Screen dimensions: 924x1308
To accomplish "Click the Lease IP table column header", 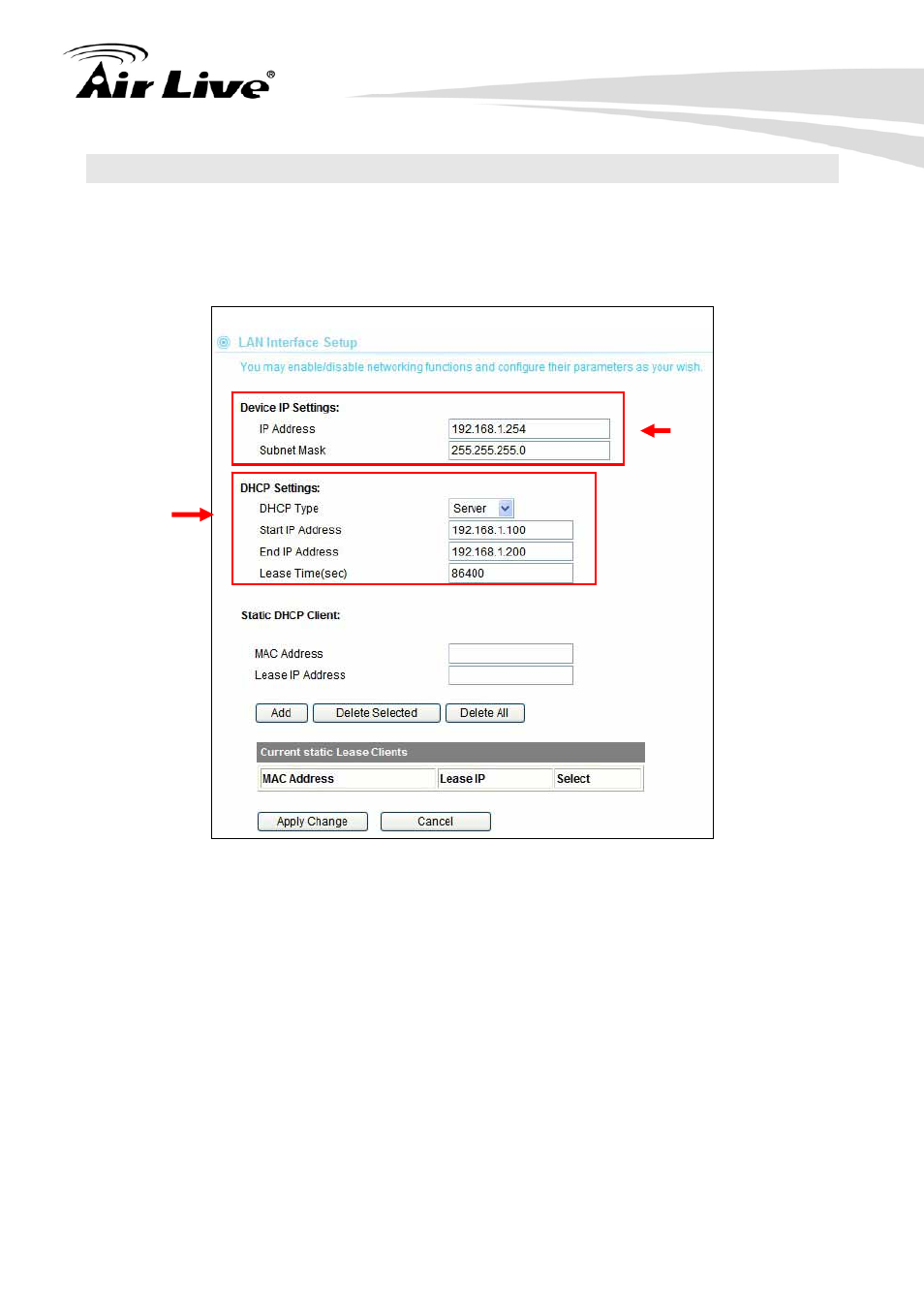I will [x=494, y=779].
